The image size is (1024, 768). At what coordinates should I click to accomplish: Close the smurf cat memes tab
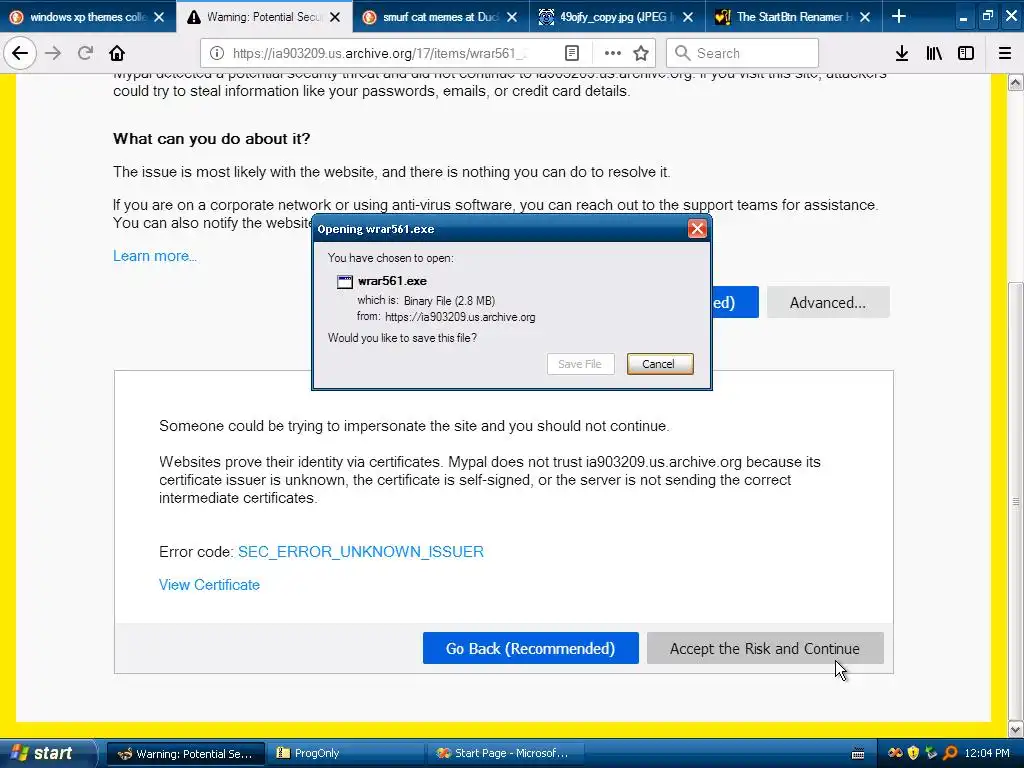click(512, 17)
